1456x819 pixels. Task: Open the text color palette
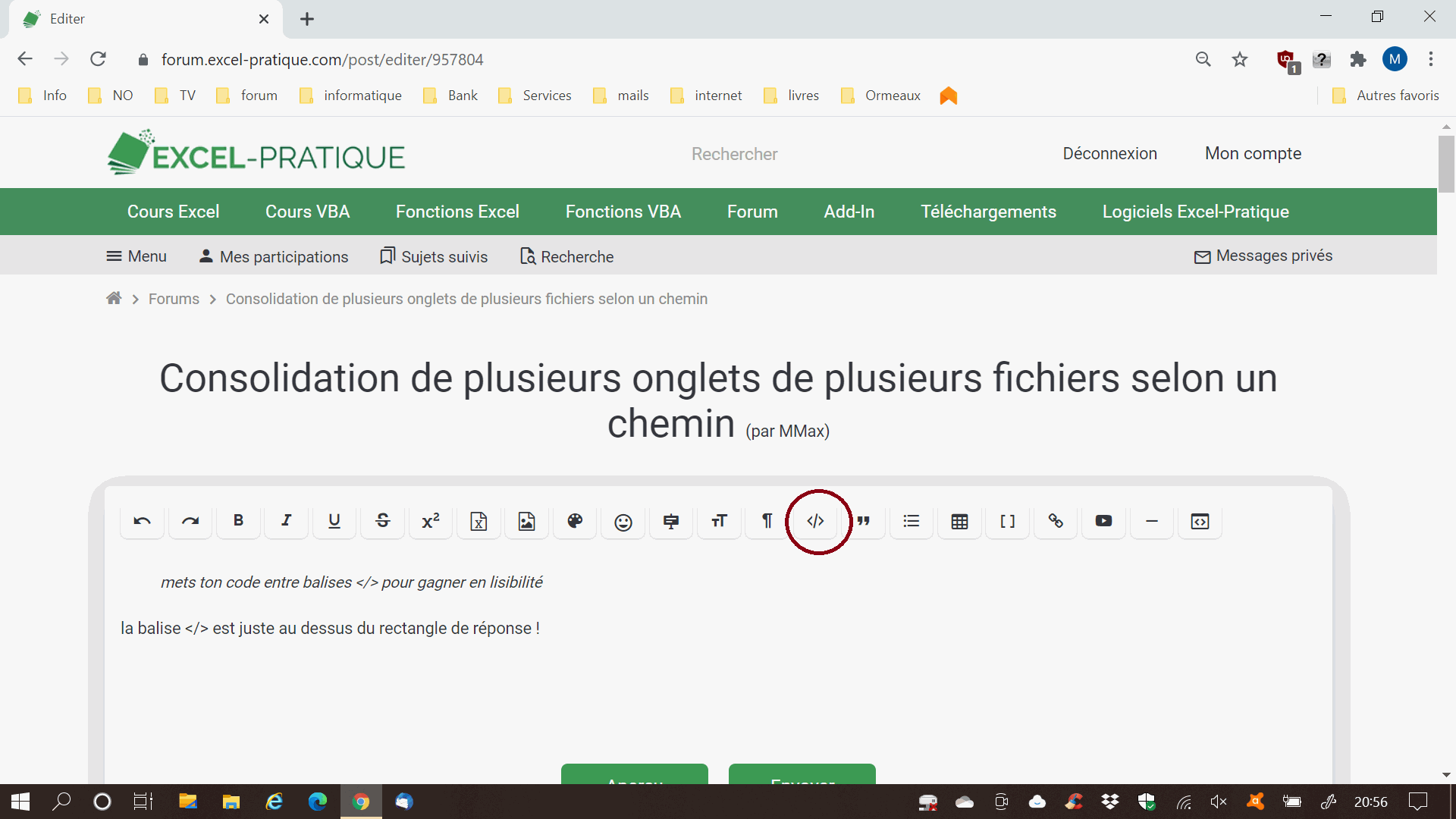(x=575, y=521)
